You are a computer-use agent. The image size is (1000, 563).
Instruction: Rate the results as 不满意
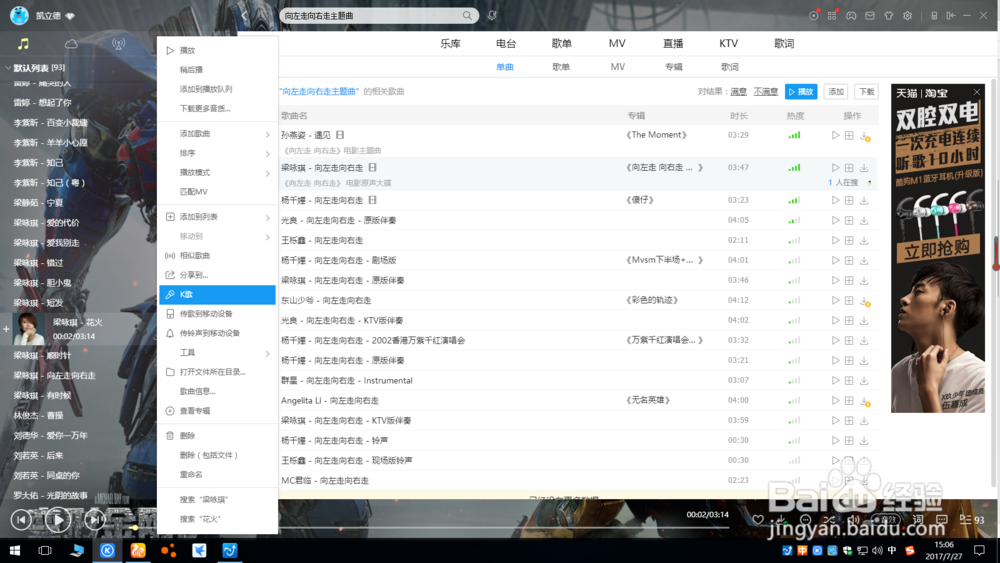click(x=765, y=92)
